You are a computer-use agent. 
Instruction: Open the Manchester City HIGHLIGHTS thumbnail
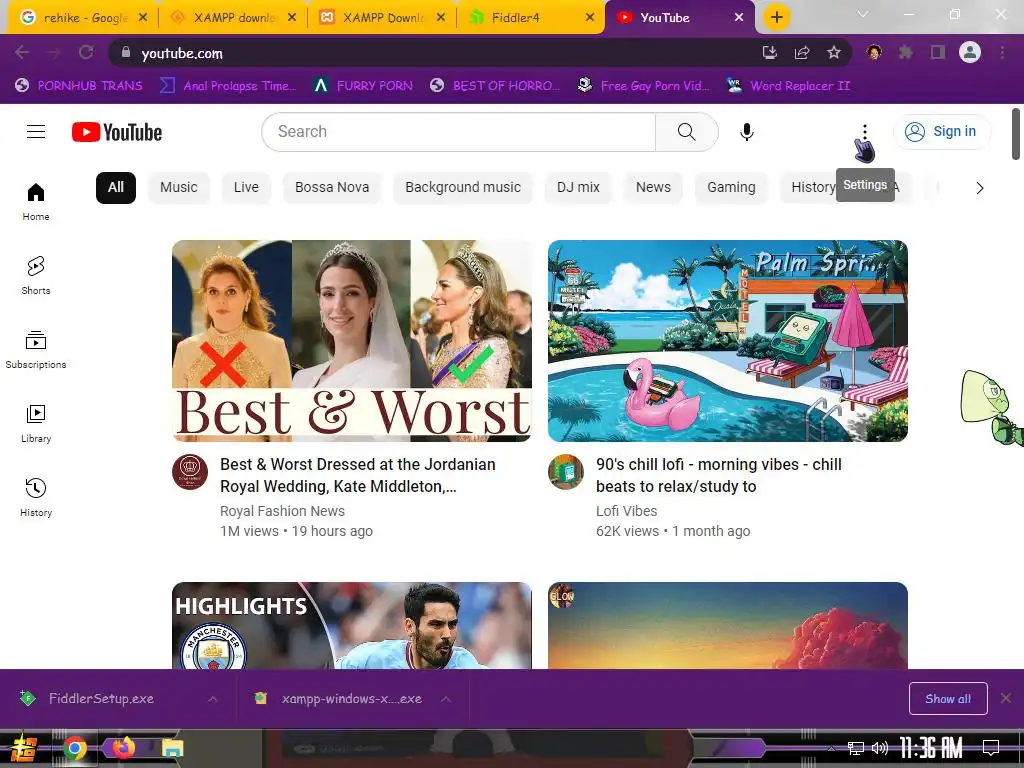(x=351, y=625)
